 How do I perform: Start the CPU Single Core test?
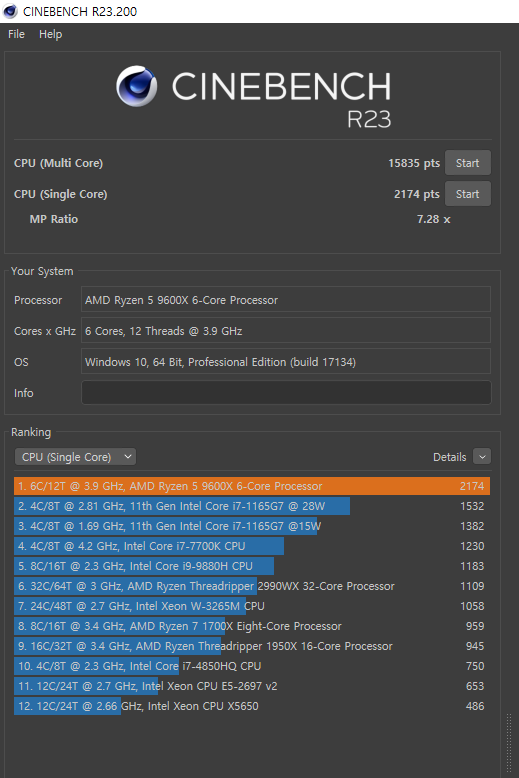(467, 194)
